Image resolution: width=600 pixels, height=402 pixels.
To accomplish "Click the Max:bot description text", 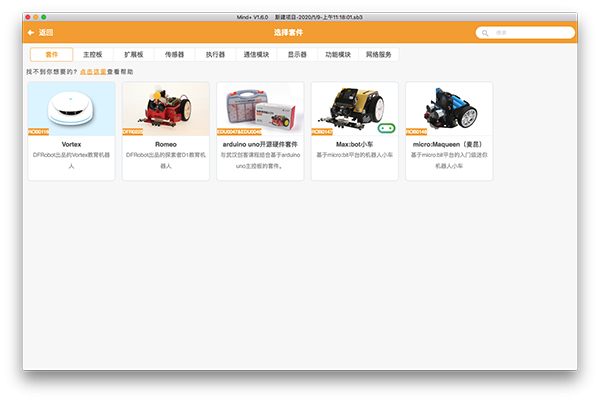I will coord(355,155).
